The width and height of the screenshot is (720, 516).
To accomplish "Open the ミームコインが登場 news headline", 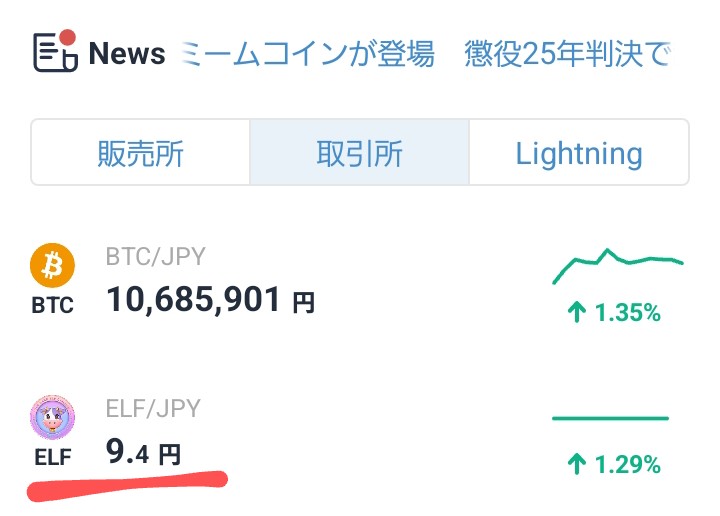I will pos(308,54).
